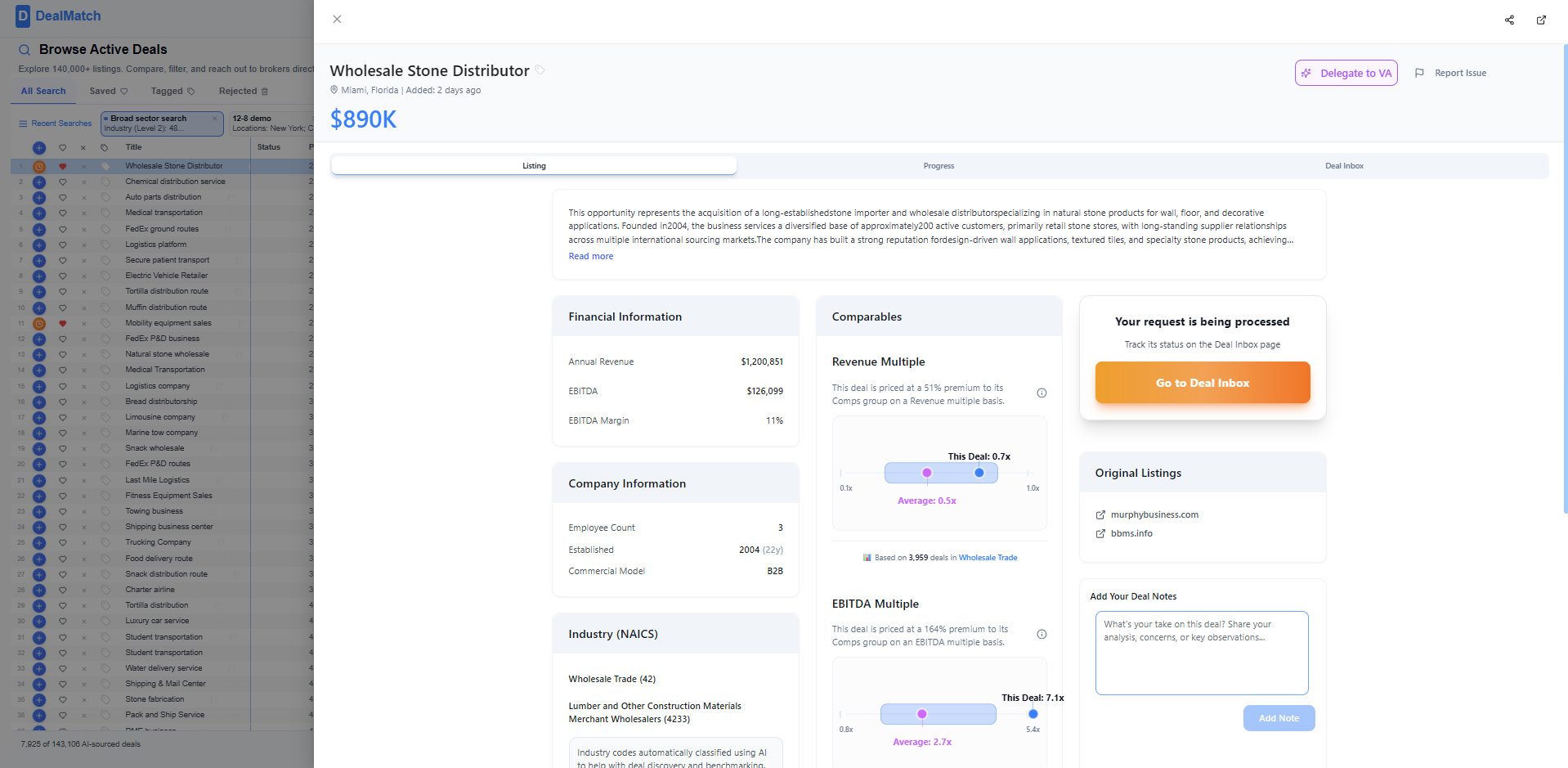Switch to the Progress tab

click(939, 166)
